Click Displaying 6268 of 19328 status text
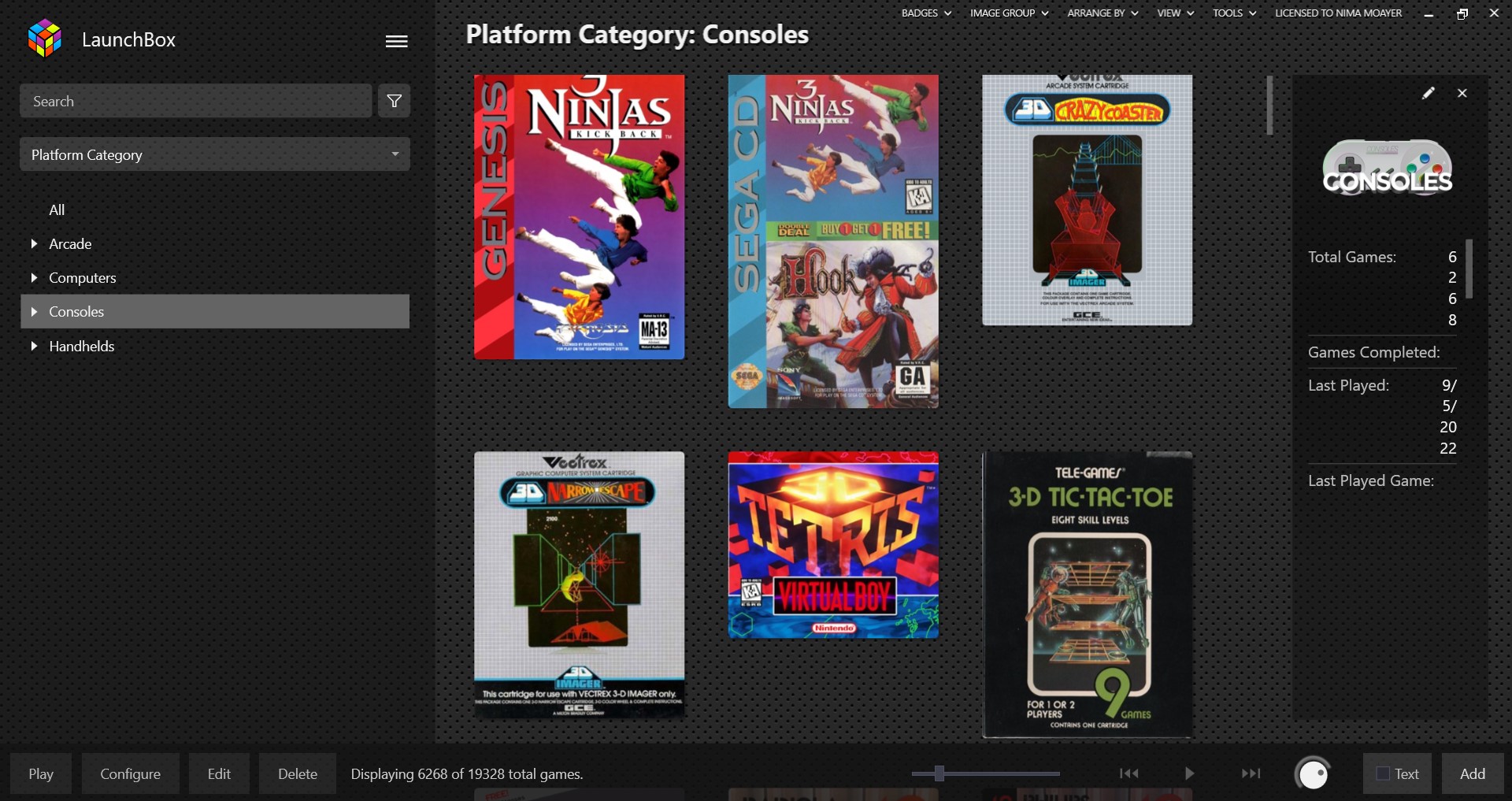The height and width of the screenshot is (801, 1512). pos(467,774)
